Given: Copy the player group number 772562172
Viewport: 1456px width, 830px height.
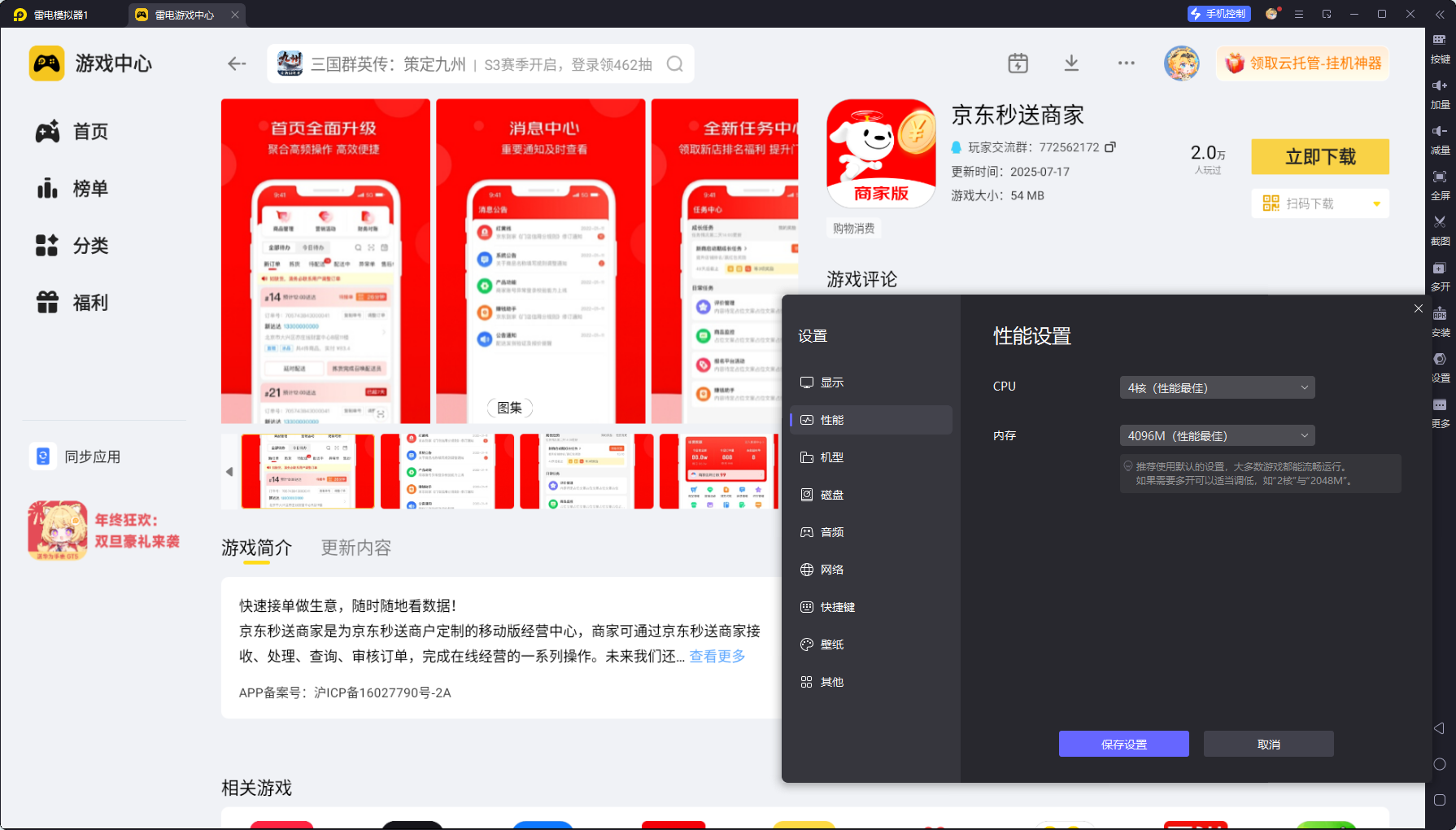Looking at the screenshot, I should pyautogui.click(x=1110, y=147).
